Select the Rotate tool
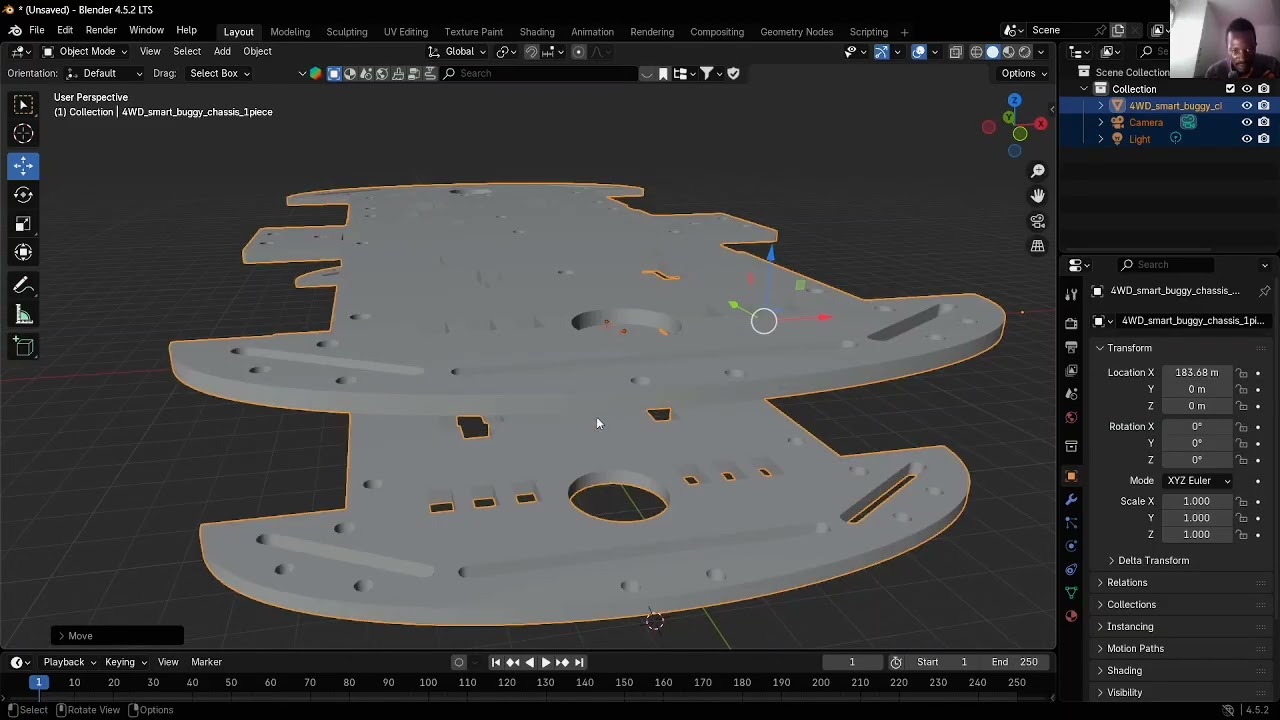The width and height of the screenshot is (1280, 720). pos(24,195)
